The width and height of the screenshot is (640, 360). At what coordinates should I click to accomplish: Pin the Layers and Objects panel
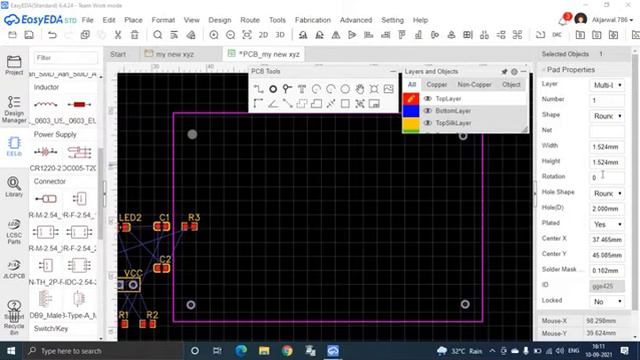(504, 71)
